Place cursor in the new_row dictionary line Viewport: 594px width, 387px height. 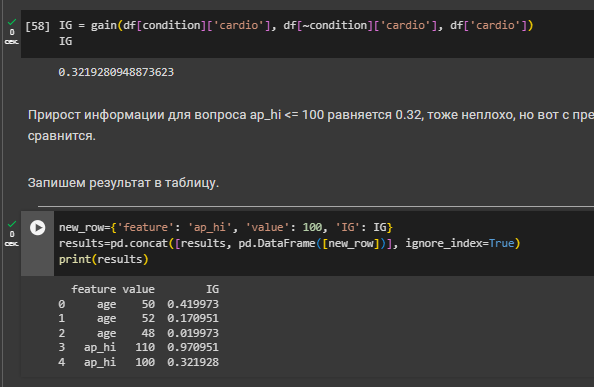pos(226,227)
